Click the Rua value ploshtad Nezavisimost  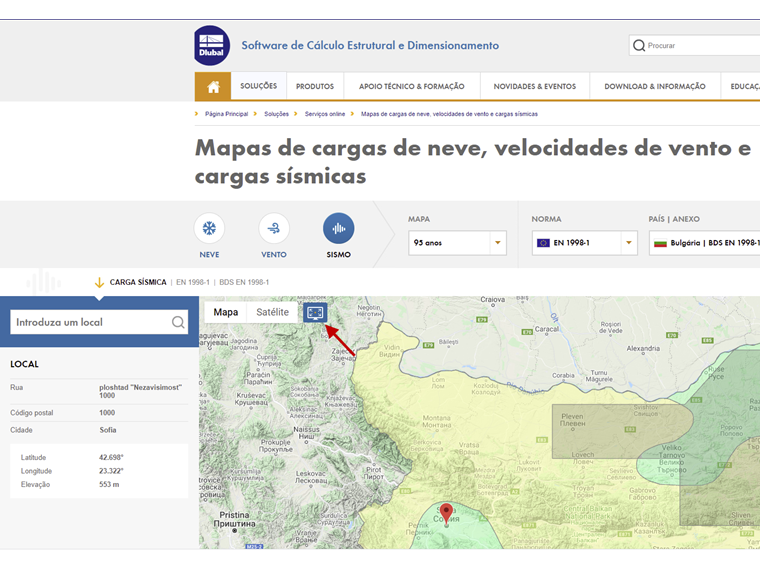pyautogui.click(x=141, y=391)
